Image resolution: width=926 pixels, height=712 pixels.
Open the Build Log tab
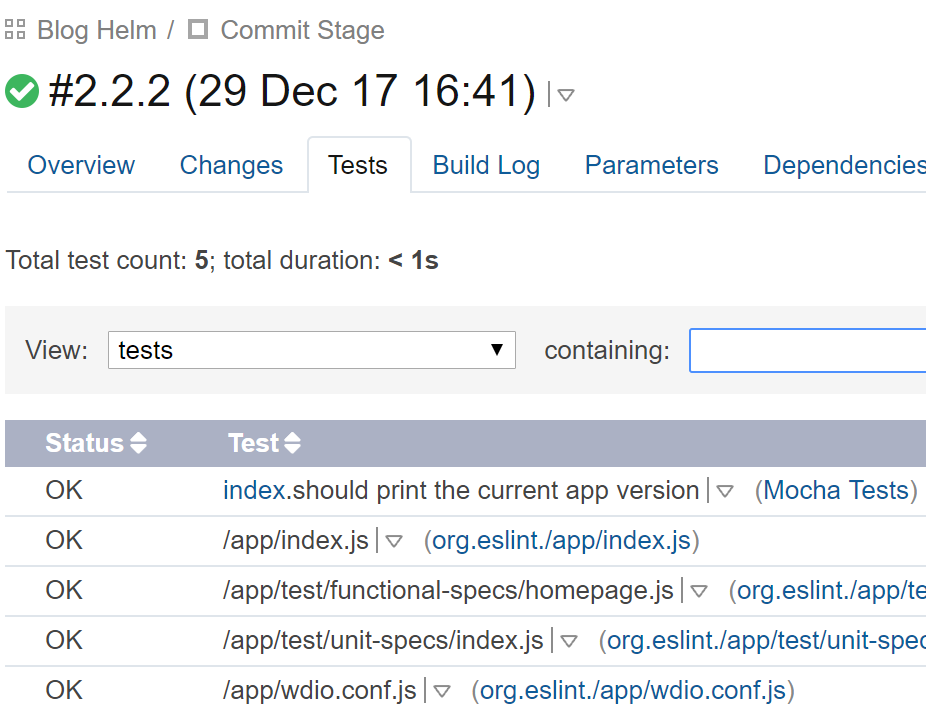(x=486, y=165)
